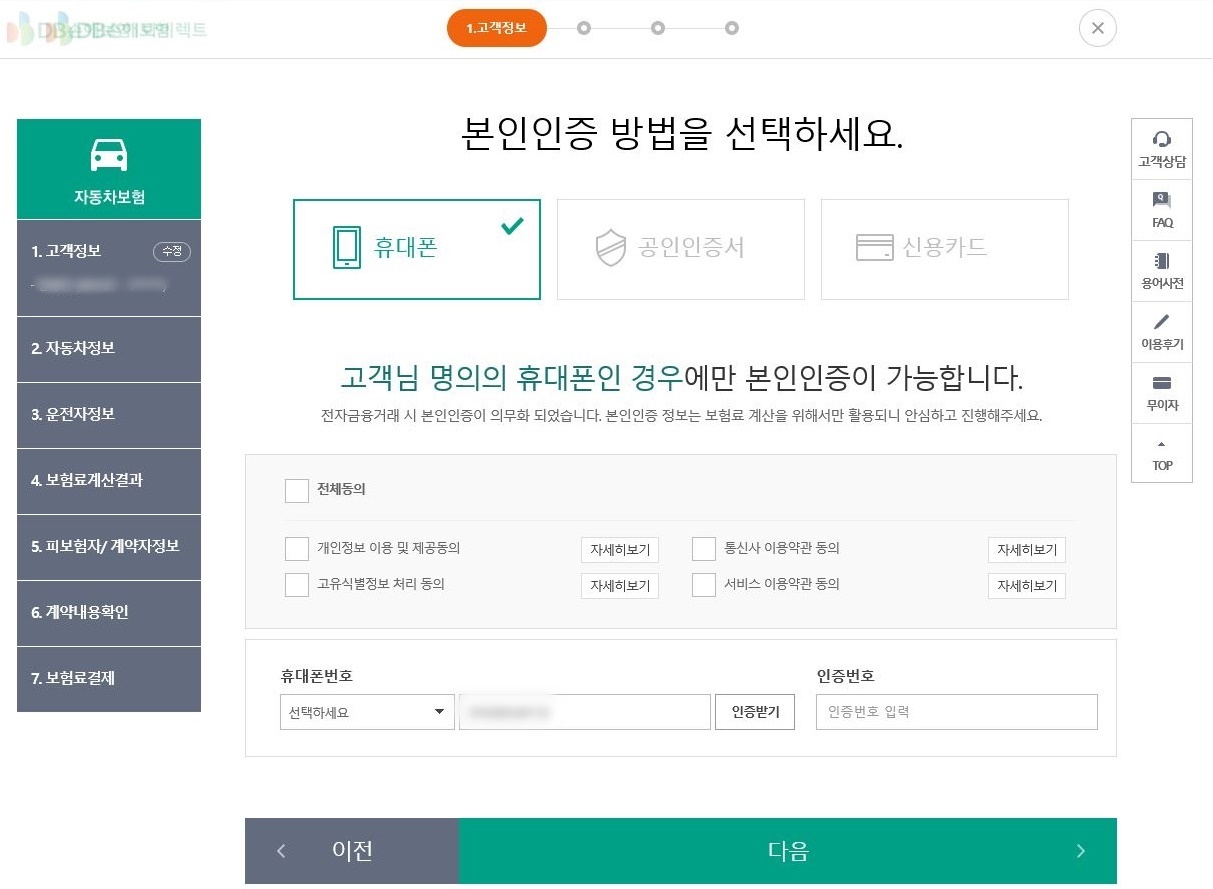View details for 고유식별정보 처리 동의
The height and width of the screenshot is (889, 1213).
620,586
